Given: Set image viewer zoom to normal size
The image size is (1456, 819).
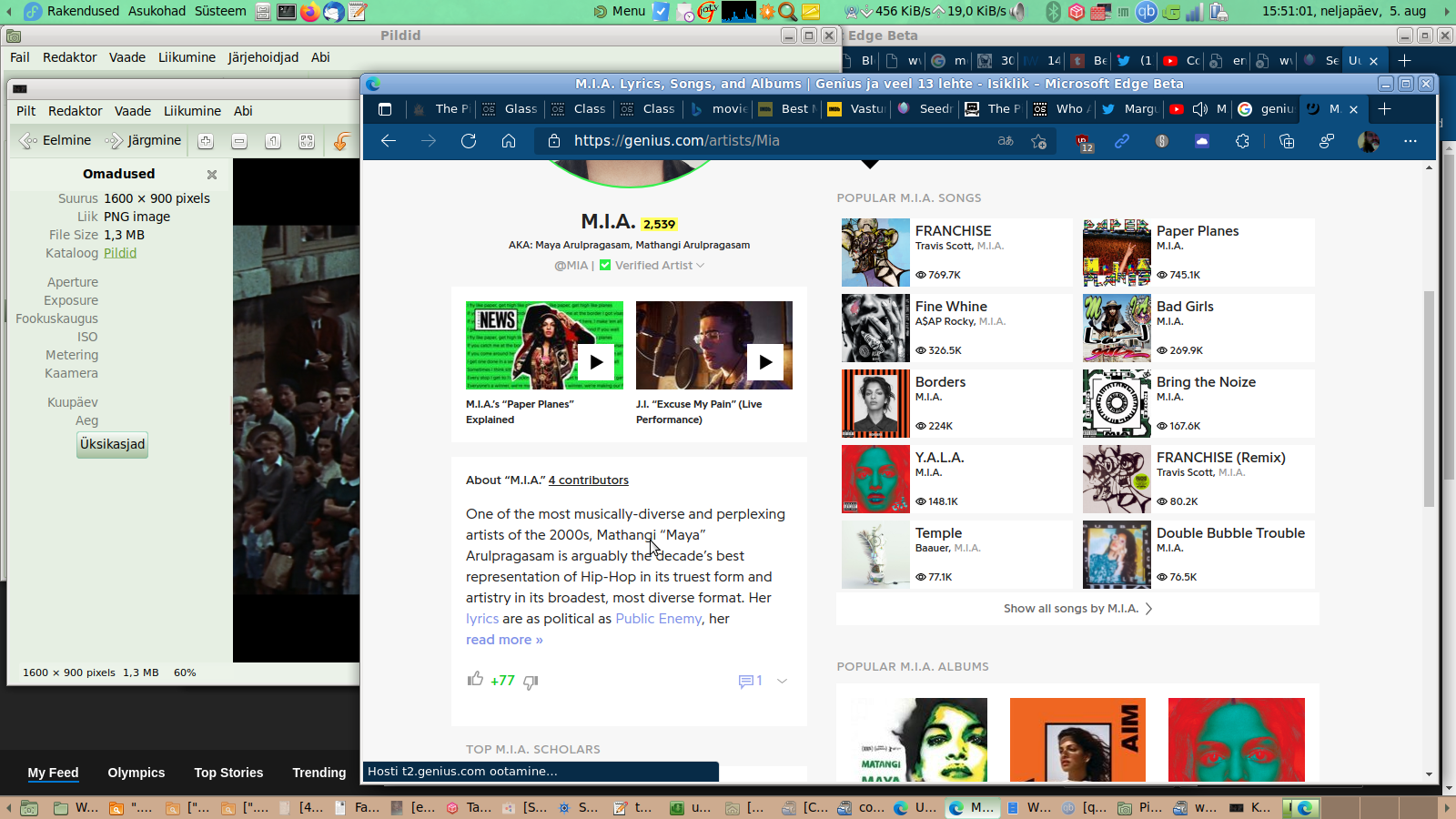Looking at the screenshot, I should pyautogui.click(x=273, y=141).
